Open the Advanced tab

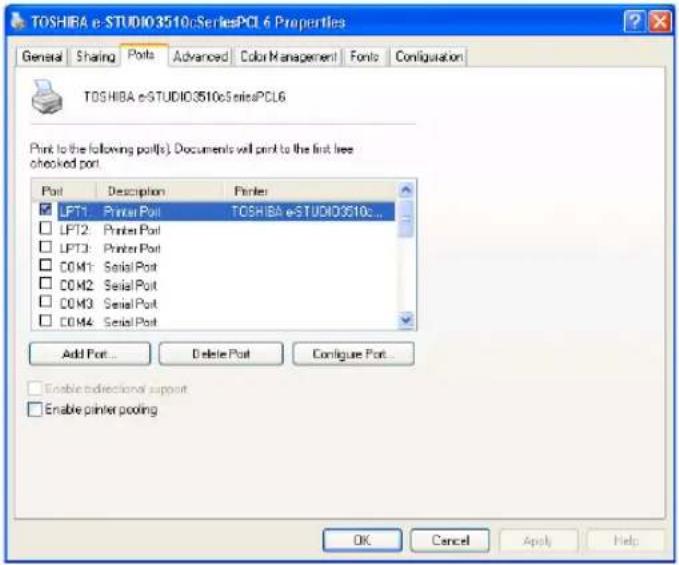(200, 57)
